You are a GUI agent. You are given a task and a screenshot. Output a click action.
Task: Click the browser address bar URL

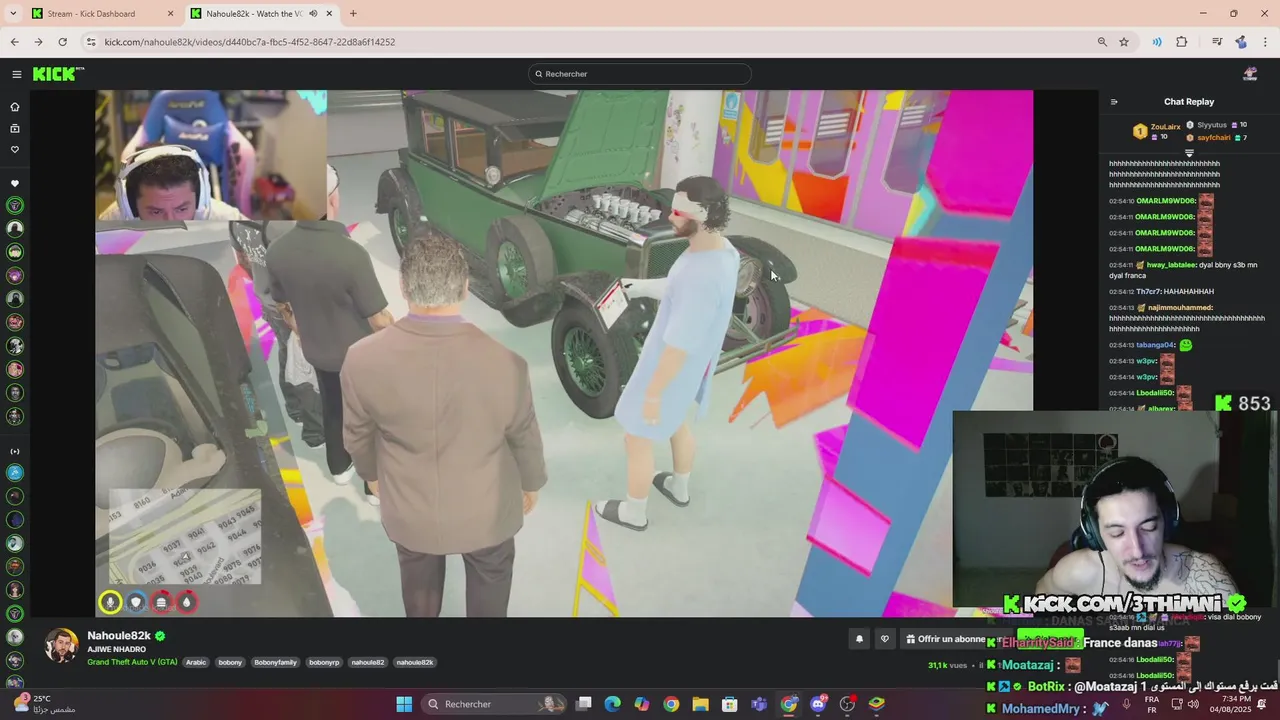pos(250,42)
